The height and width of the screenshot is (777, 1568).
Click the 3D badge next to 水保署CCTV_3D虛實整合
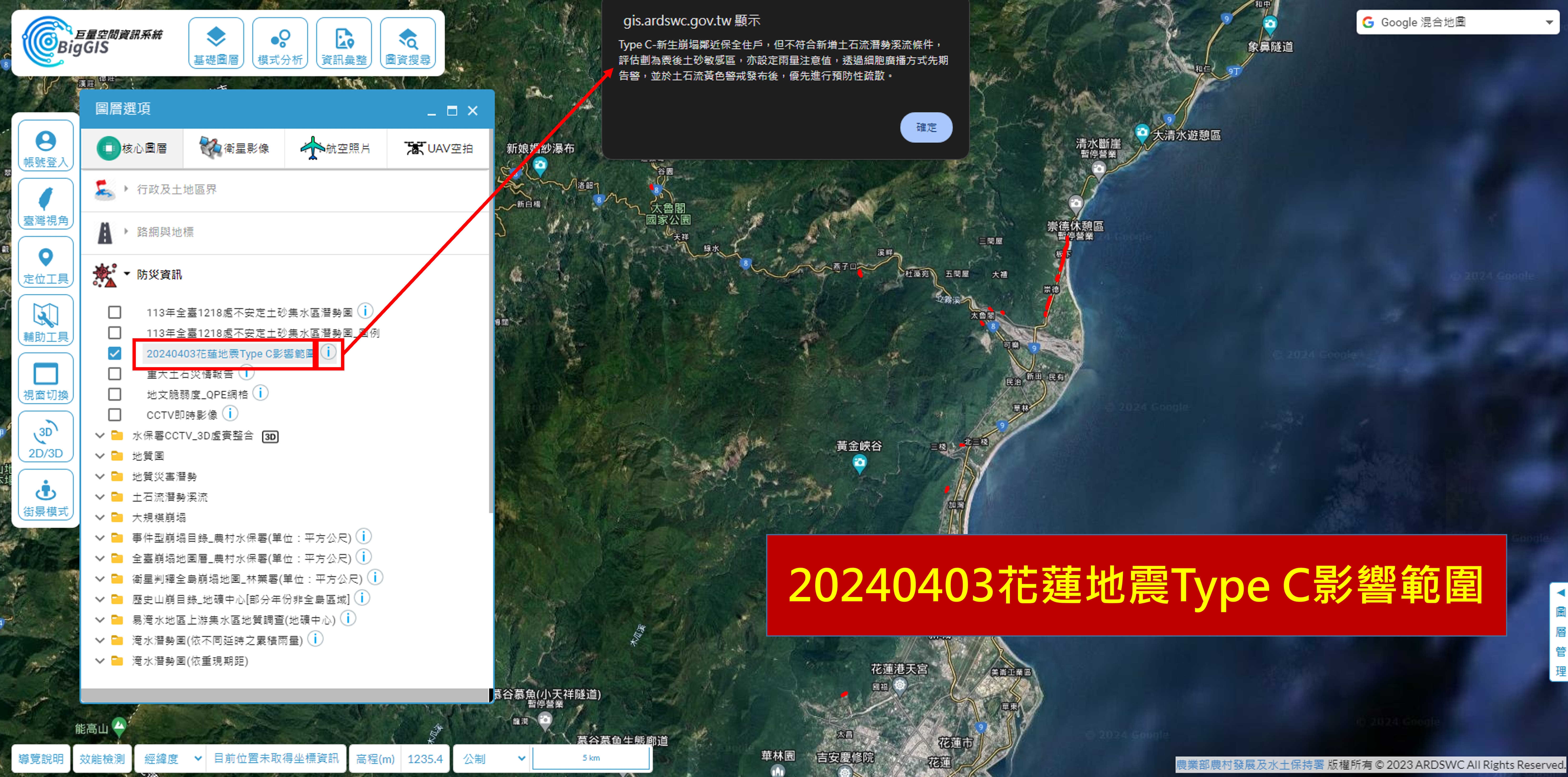[x=270, y=437]
